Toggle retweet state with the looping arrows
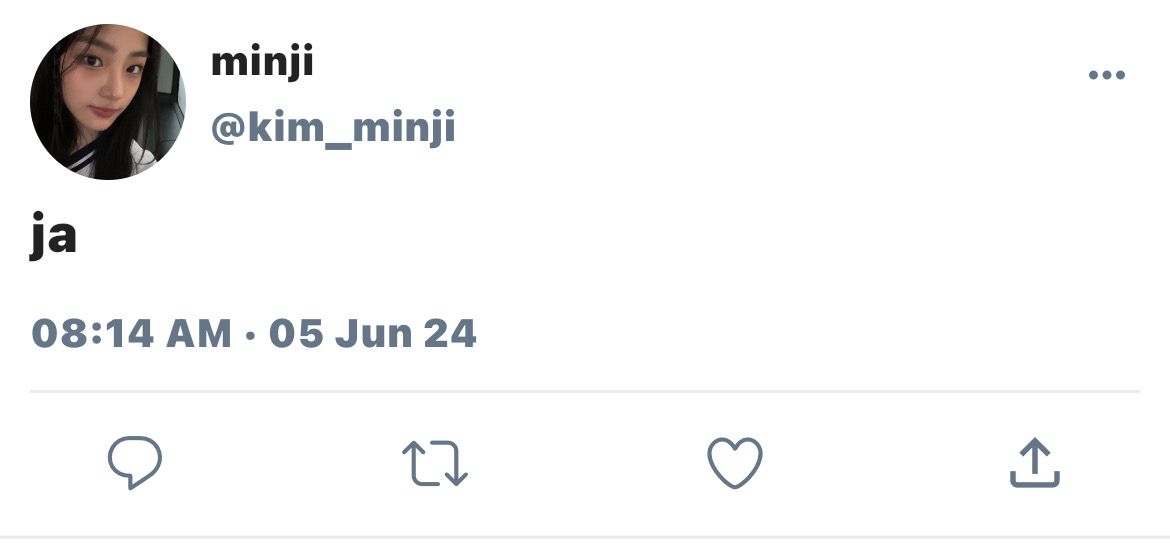Image resolution: width=1170 pixels, height=555 pixels. pyautogui.click(x=435, y=463)
